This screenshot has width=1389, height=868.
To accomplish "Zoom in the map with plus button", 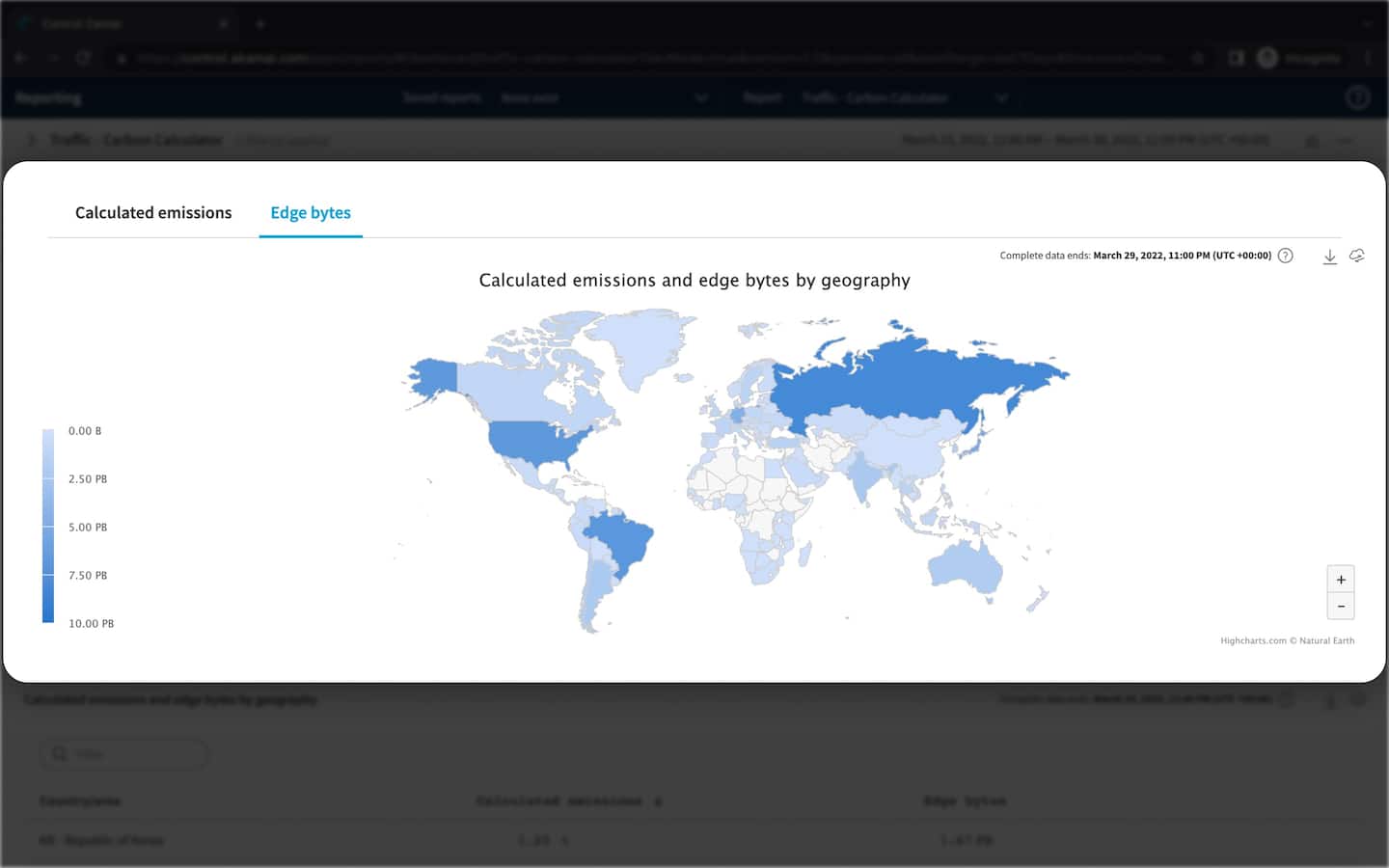I will tap(1341, 580).
